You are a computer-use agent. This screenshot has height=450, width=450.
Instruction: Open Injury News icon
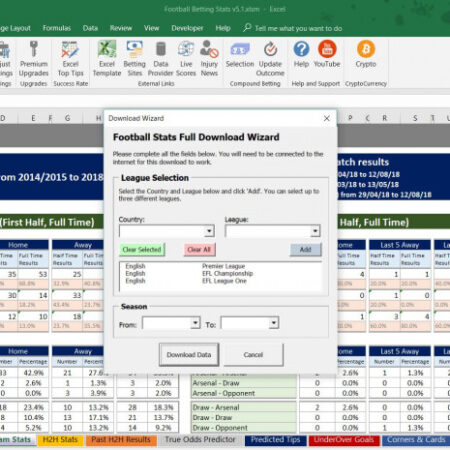pyautogui.click(x=209, y=49)
